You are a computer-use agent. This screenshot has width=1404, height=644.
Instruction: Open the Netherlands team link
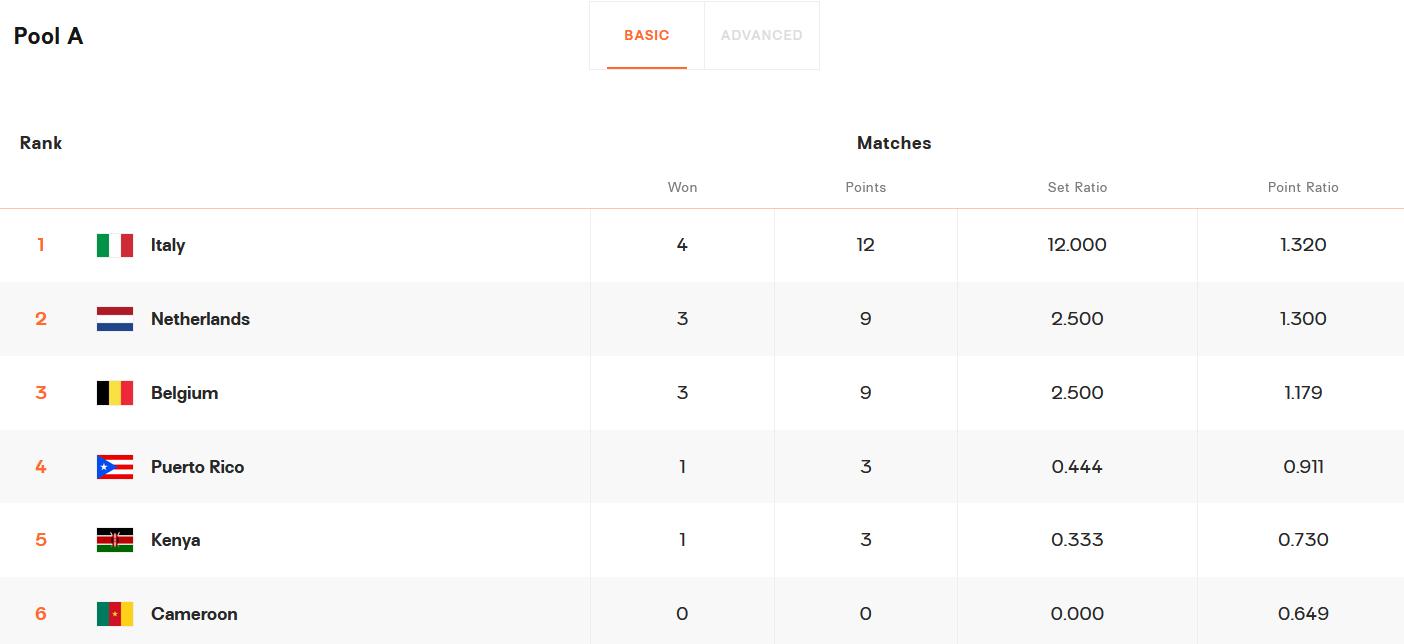[200, 319]
